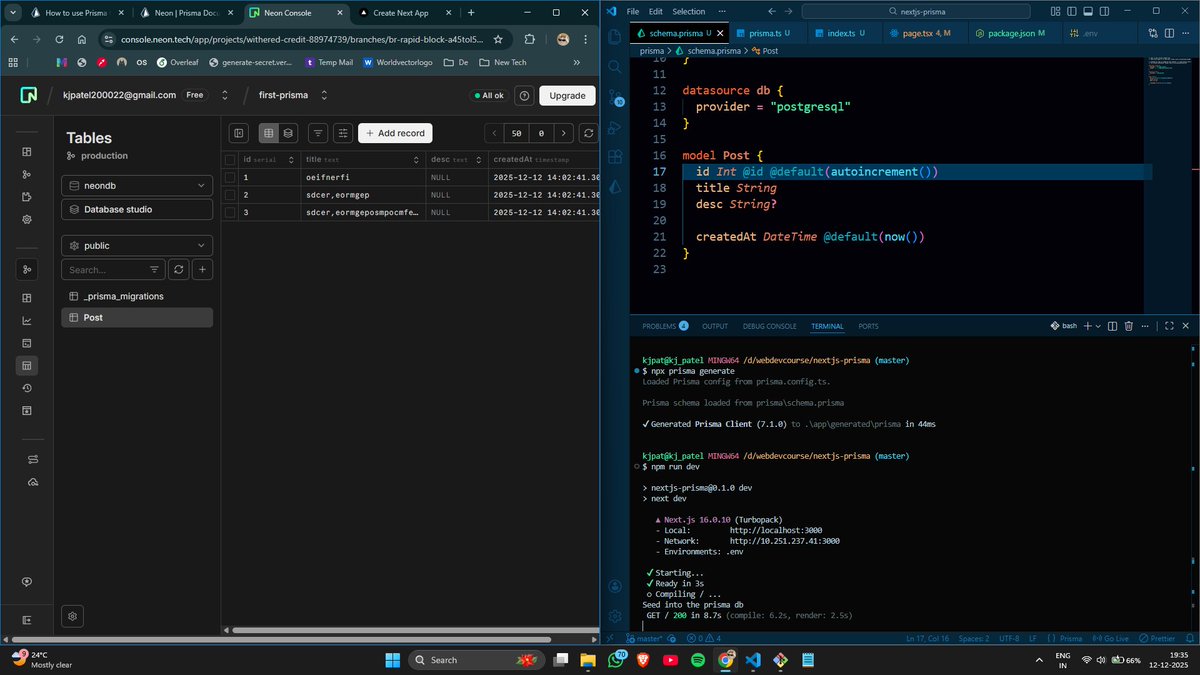Toggle the table sidebar panel icon

(x=239, y=132)
